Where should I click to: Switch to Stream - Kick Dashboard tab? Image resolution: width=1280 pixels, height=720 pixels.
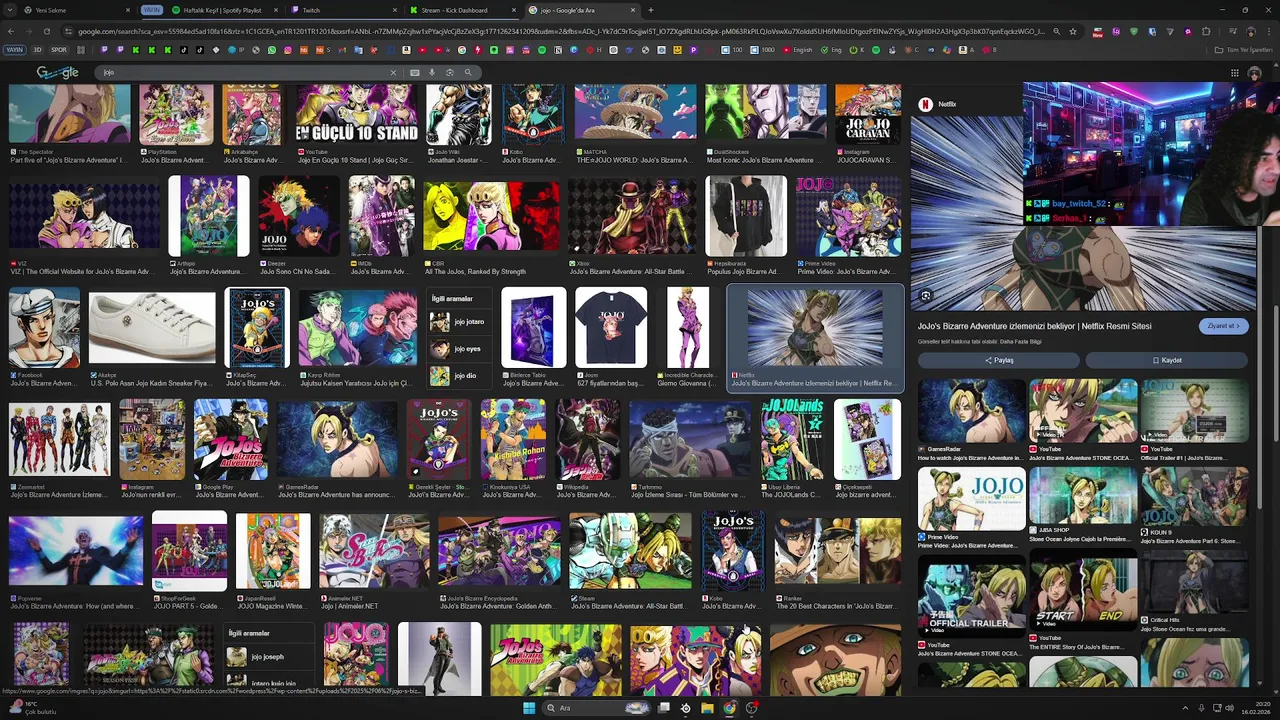pos(461,10)
